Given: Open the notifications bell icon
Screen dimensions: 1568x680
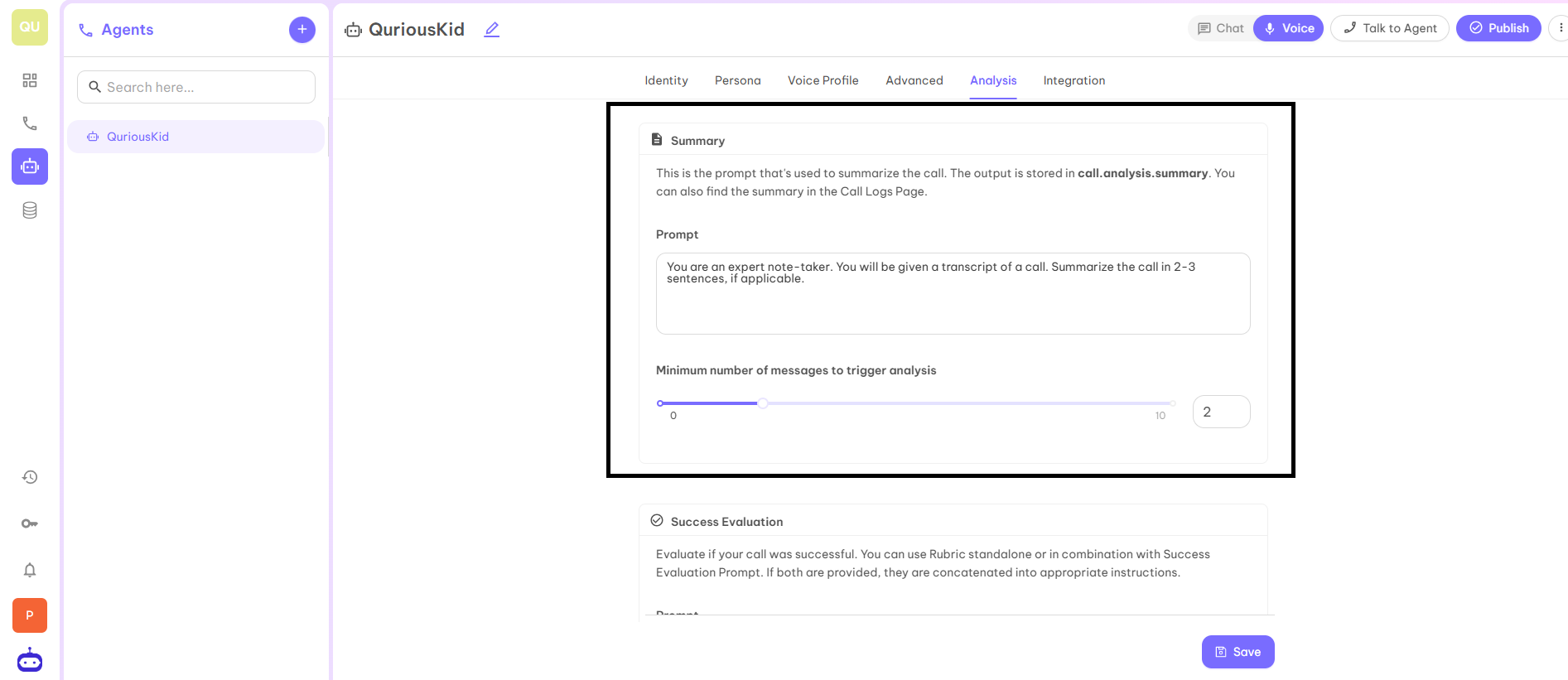Looking at the screenshot, I should (30, 570).
